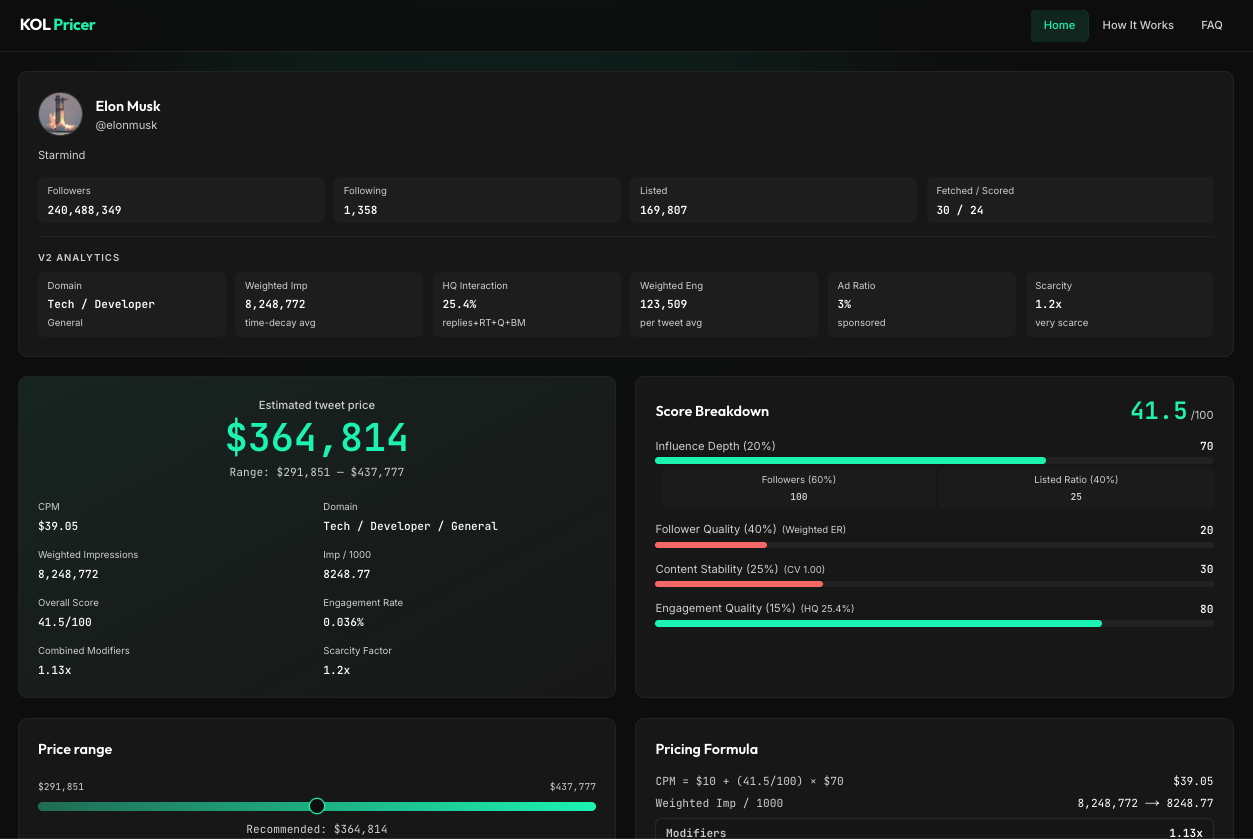Click the Combined Modifiers value 1.13x
This screenshot has height=839, width=1253.
point(54,670)
